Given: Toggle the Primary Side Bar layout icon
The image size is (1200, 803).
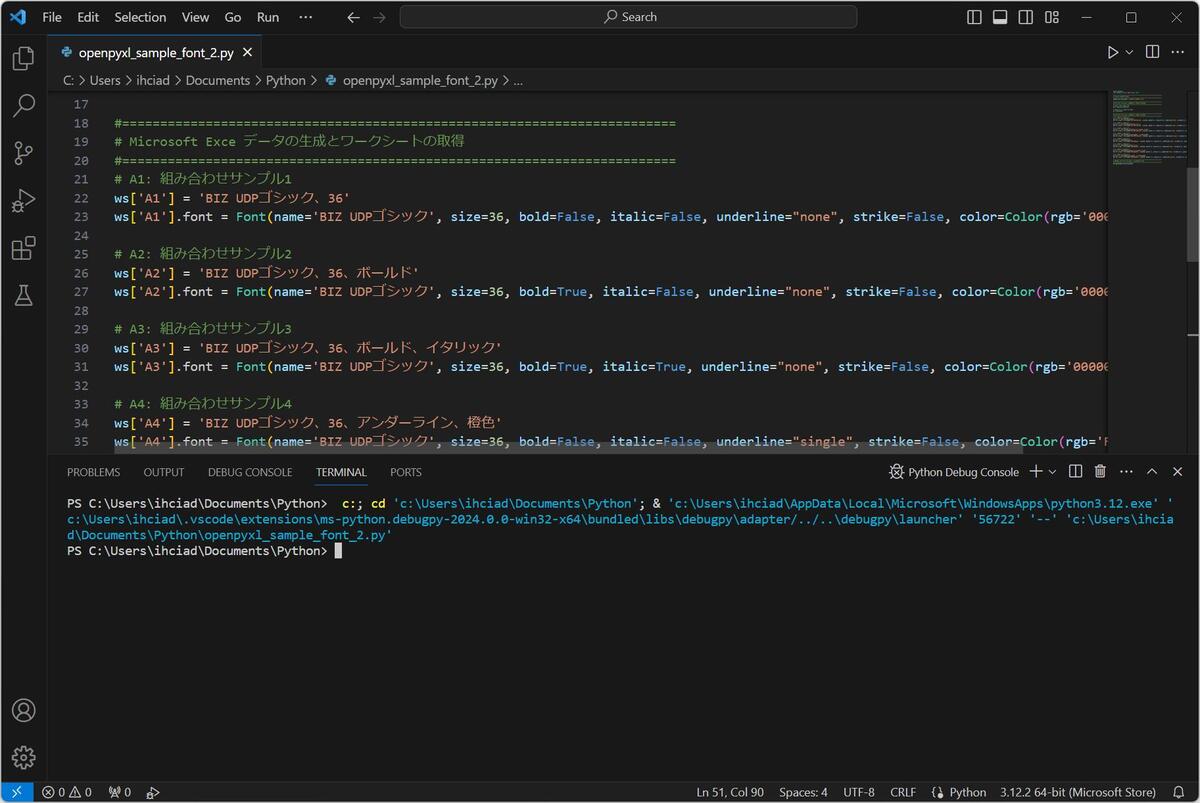Looking at the screenshot, I should click(x=975, y=17).
